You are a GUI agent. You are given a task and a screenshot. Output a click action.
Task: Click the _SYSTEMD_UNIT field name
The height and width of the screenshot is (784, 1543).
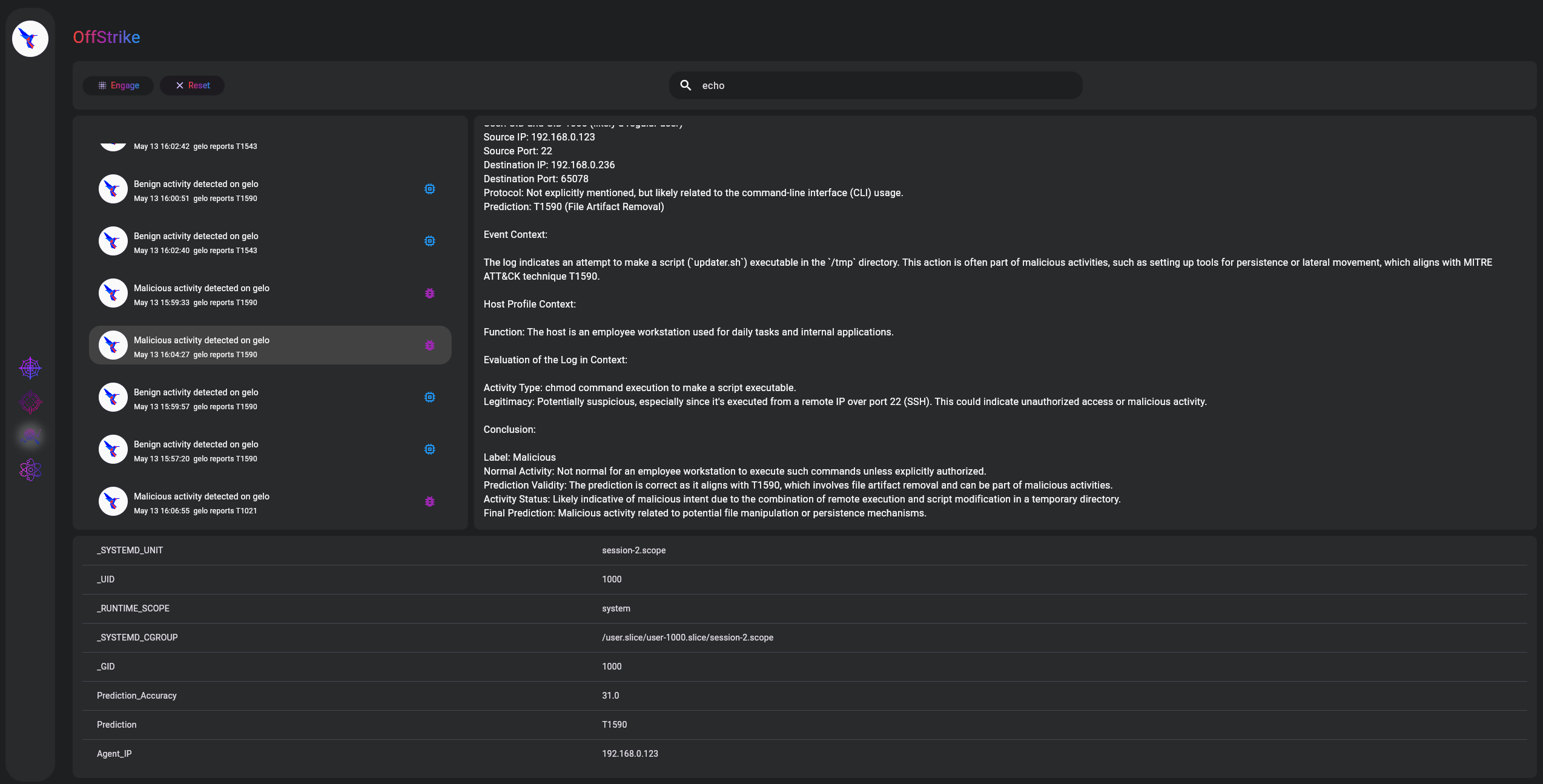[x=130, y=550]
